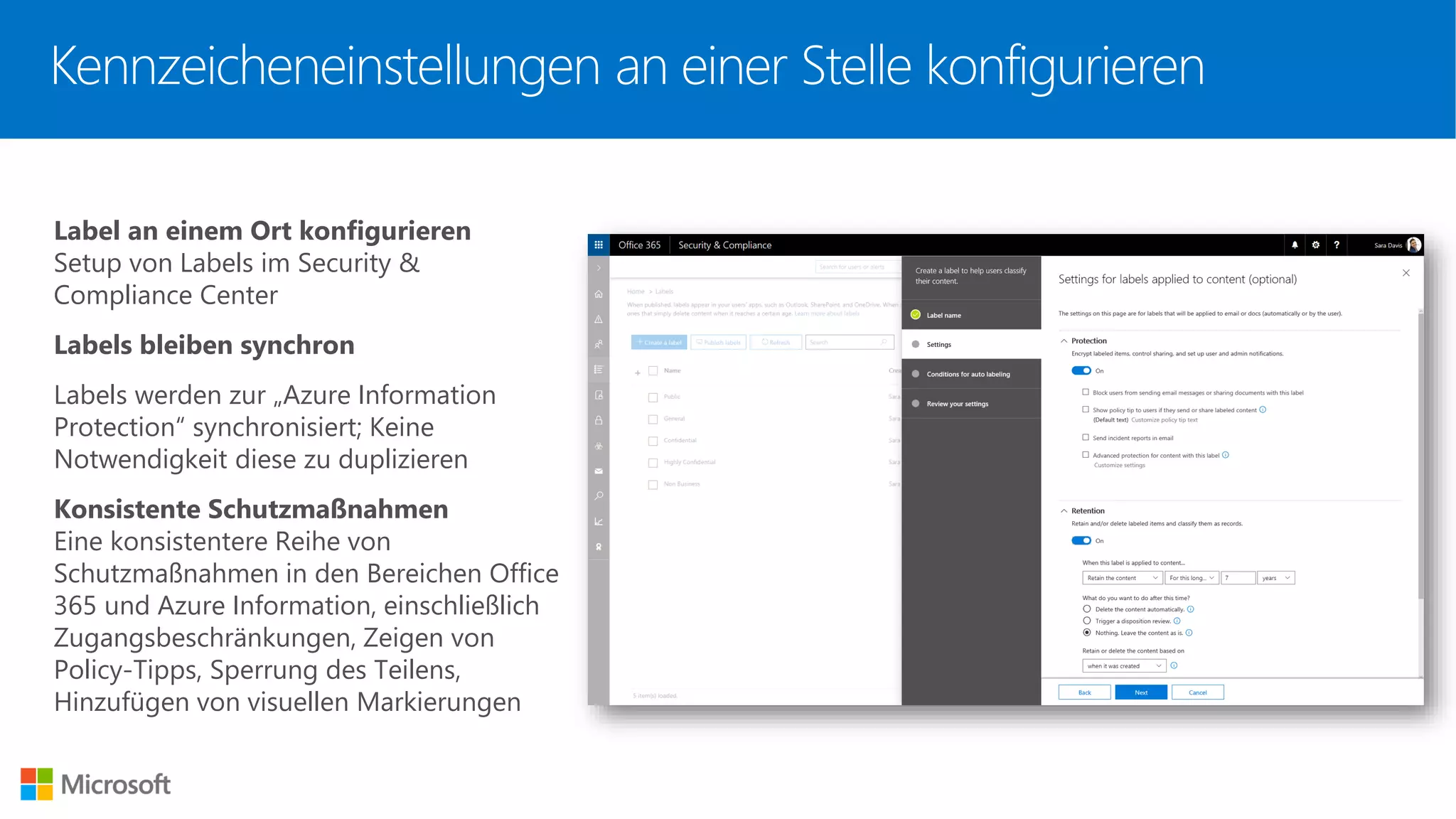Image resolution: width=1456 pixels, height=819 pixels.
Task: Go to Conditions for auto labeling step
Action: pyautogui.click(x=971, y=374)
